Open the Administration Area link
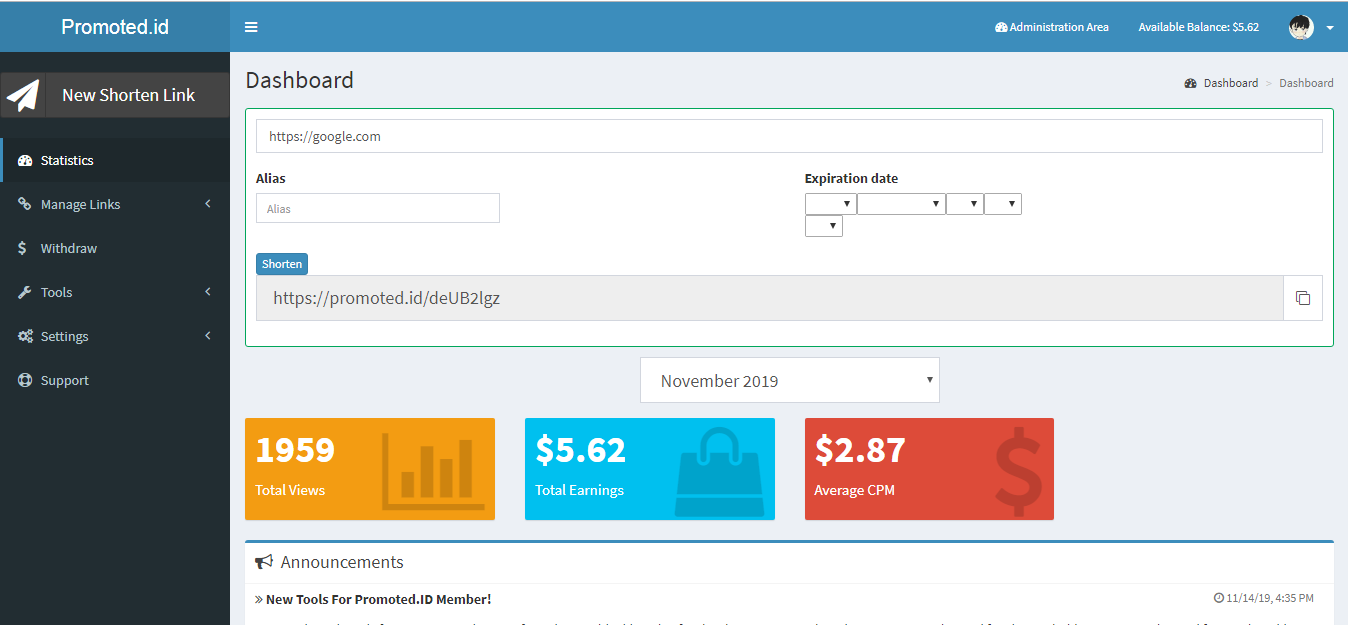 (1052, 27)
